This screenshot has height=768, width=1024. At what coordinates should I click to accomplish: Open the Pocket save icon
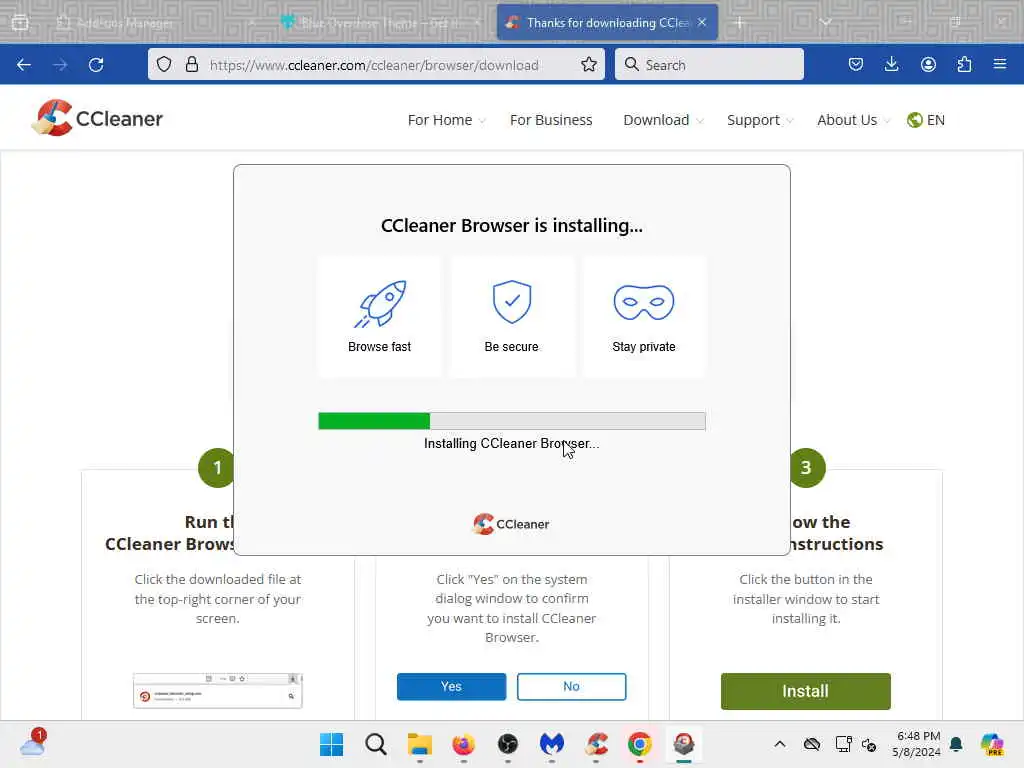[856, 64]
